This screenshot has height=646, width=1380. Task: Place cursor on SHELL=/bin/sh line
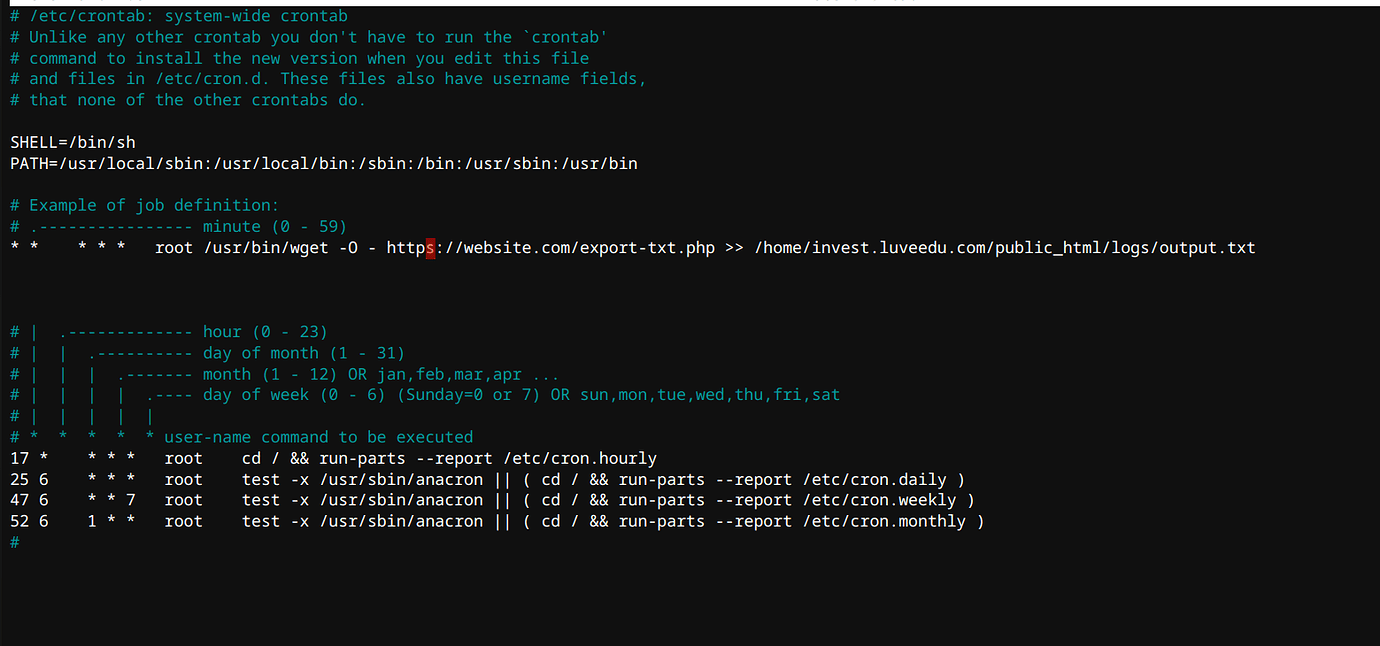[x=73, y=142]
